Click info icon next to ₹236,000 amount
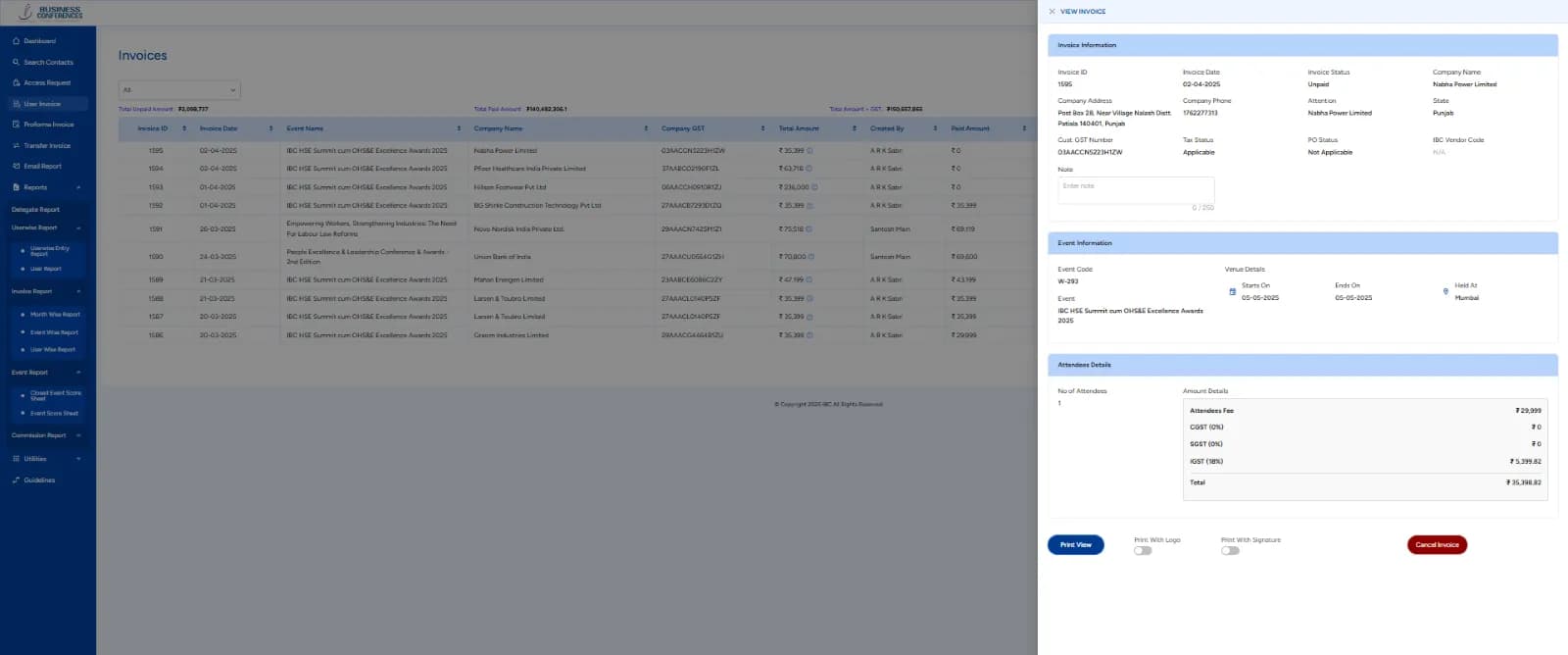Image resolution: width=1568 pixels, height=655 pixels. click(x=814, y=187)
